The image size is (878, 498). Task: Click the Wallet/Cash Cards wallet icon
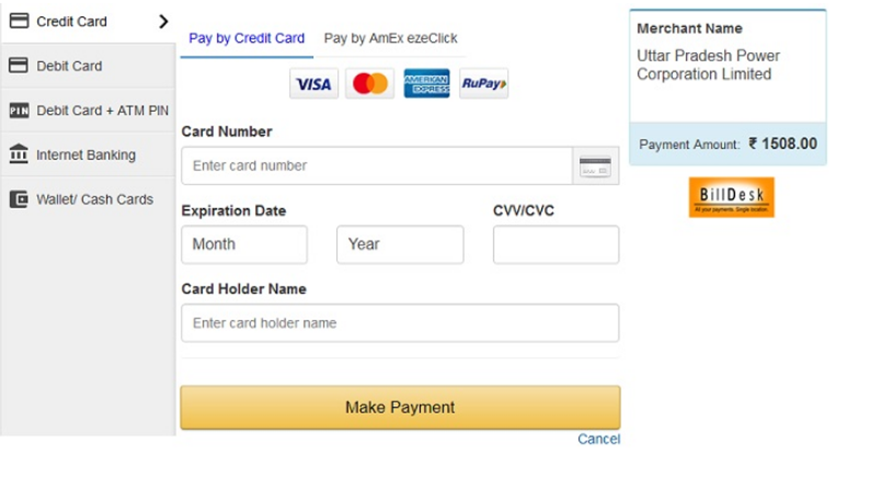point(18,199)
